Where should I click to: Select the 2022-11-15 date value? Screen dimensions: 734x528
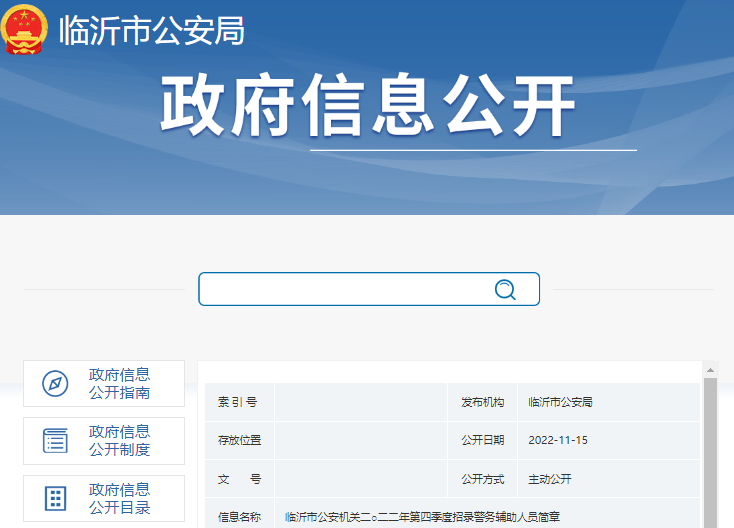(x=558, y=440)
